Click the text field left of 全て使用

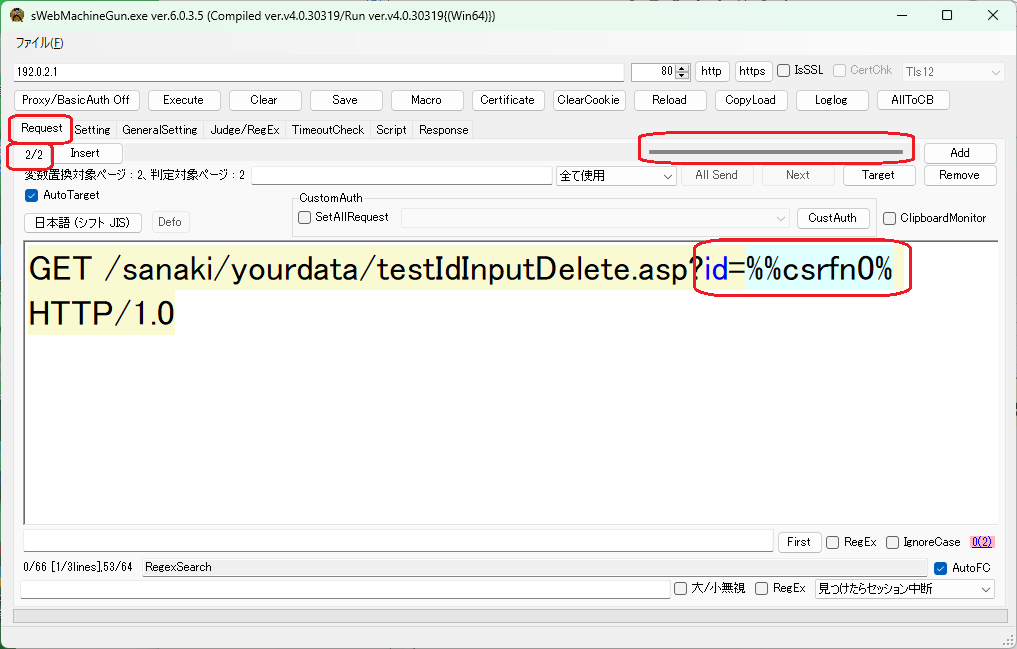point(401,176)
